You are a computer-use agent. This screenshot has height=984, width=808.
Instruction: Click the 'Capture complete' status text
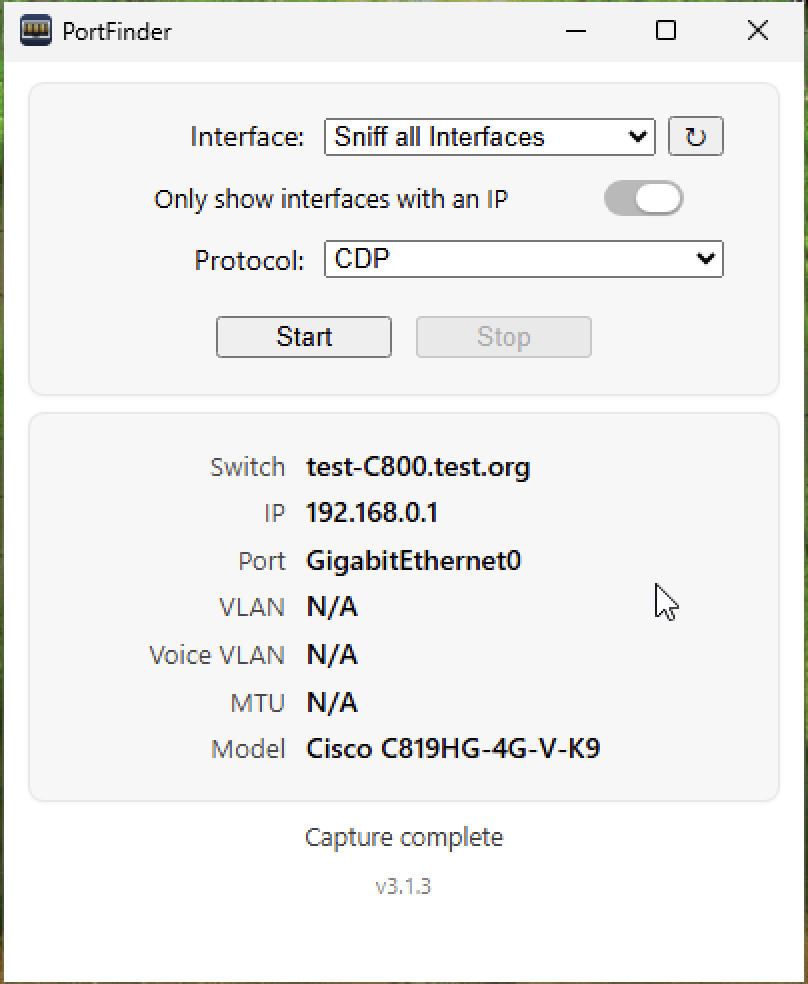404,837
